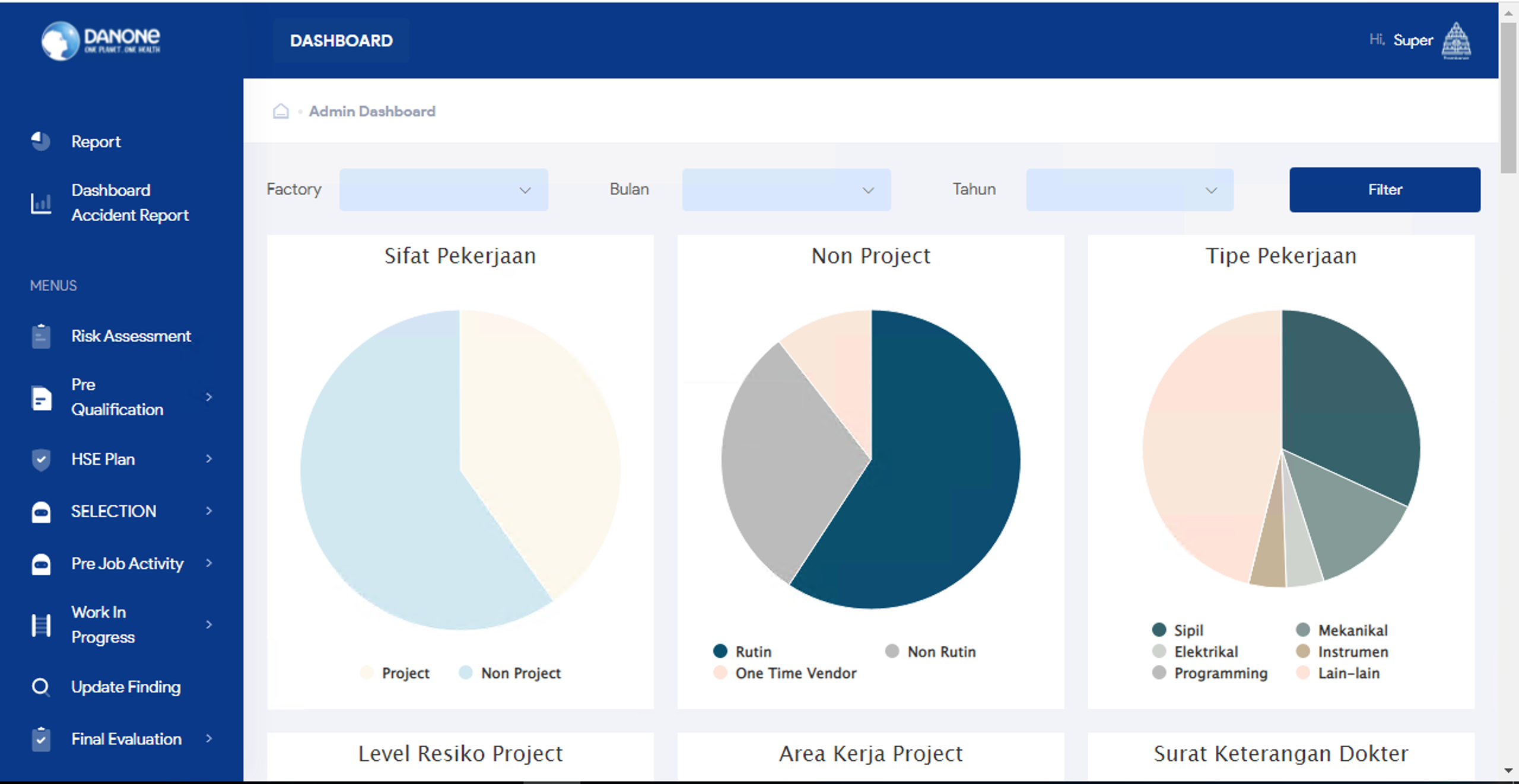The height and width of the screenshot is (784, 1519).
Task: Expand the Work In Progress submenu
Action: [209, 624]
